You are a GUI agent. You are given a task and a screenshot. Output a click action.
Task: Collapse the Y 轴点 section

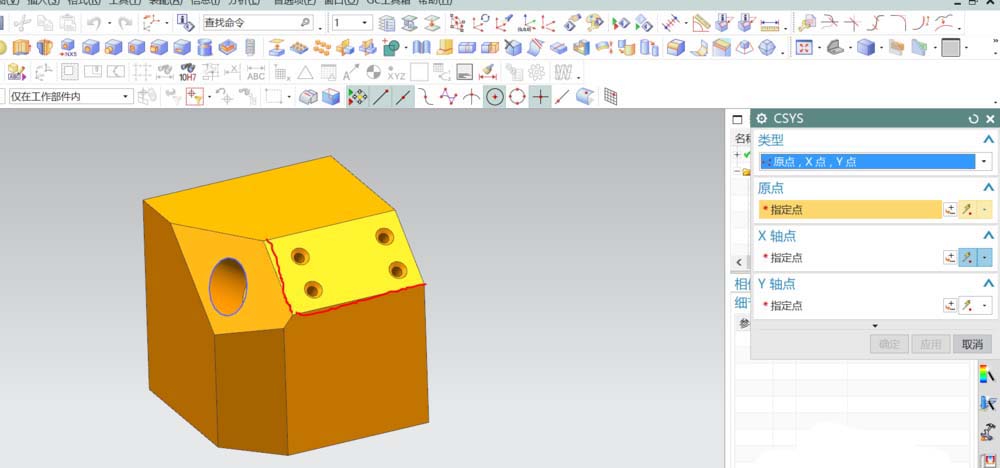(989, 284)
